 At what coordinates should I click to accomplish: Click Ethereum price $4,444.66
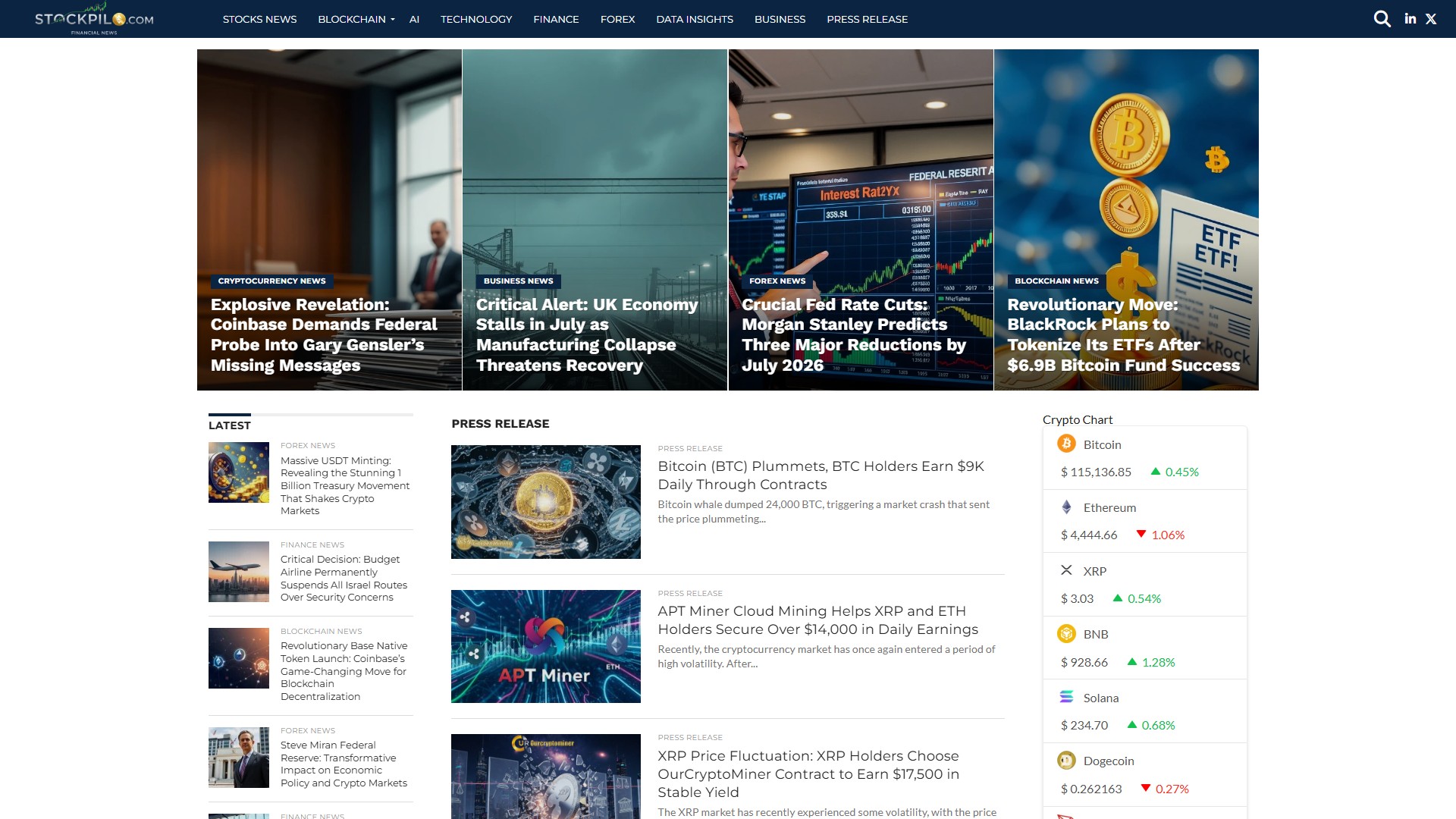(1089, 535)
